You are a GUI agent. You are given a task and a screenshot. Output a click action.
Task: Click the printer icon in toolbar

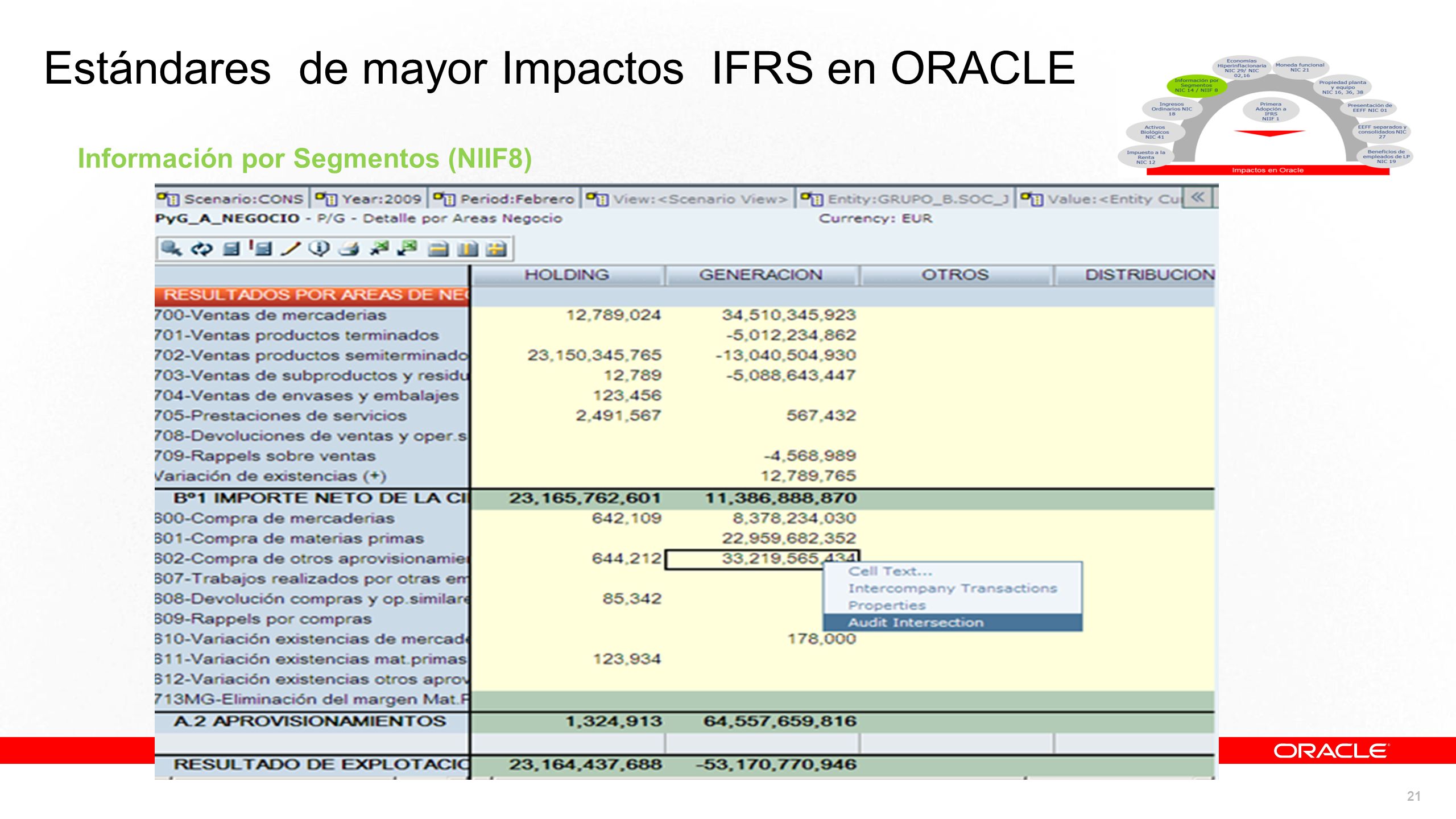pos(349,249)
